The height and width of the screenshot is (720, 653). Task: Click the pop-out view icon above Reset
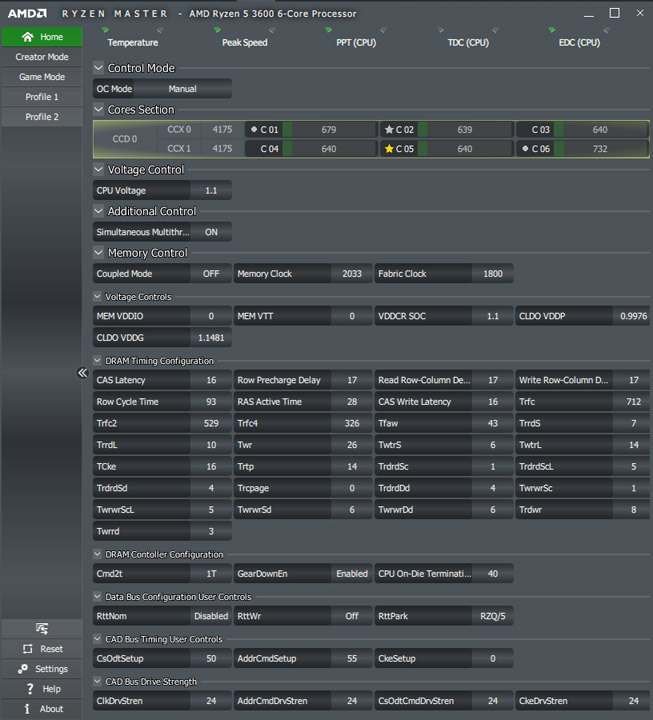(x=42, y=628)
